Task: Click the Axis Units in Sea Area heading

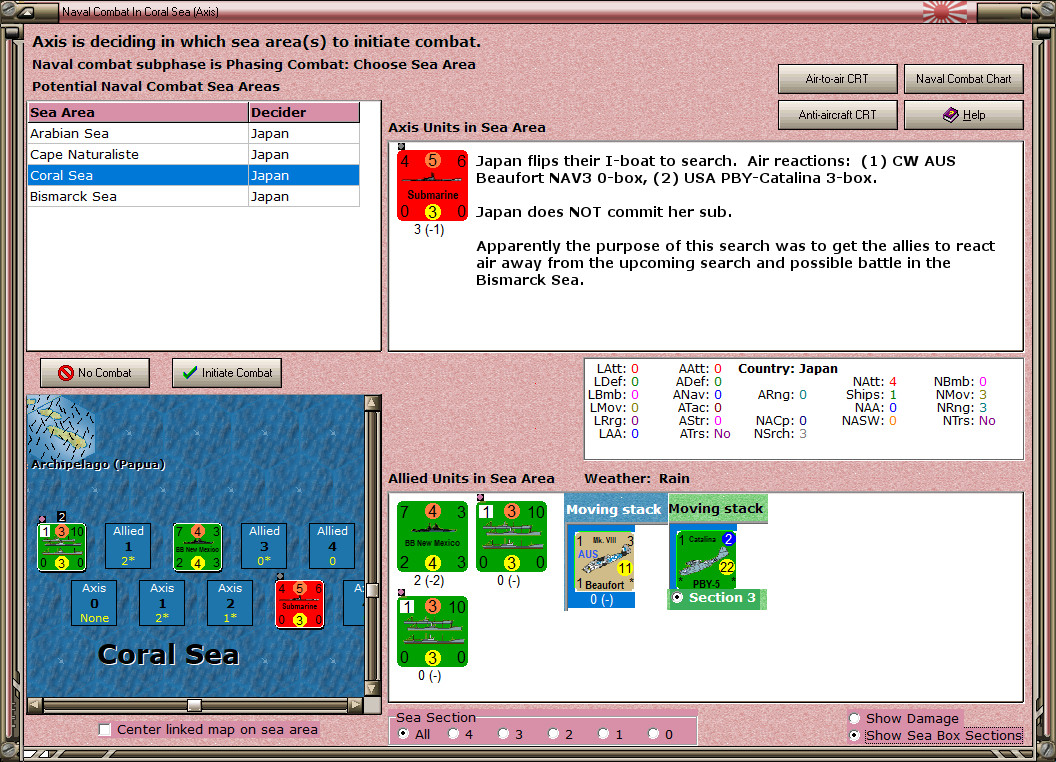Action: (467, 127)
